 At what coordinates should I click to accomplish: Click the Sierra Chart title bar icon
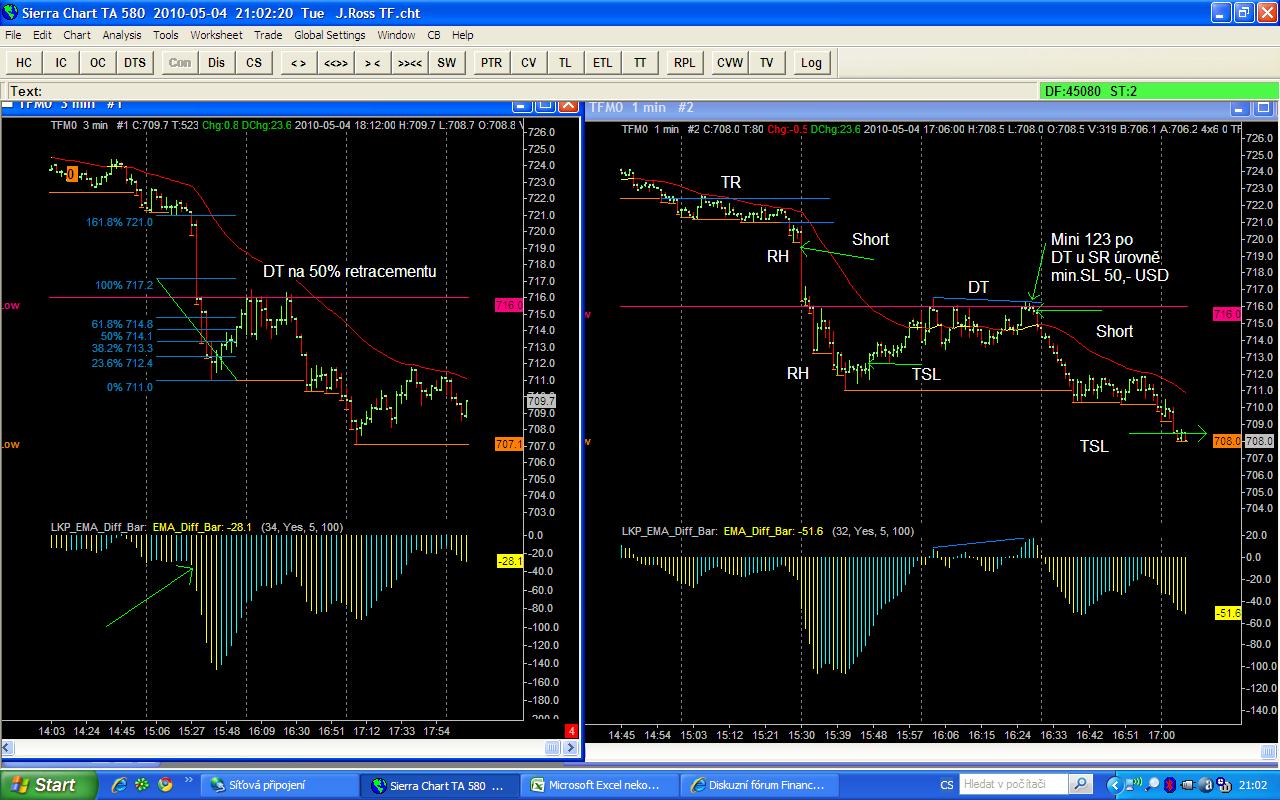point(12,13)
